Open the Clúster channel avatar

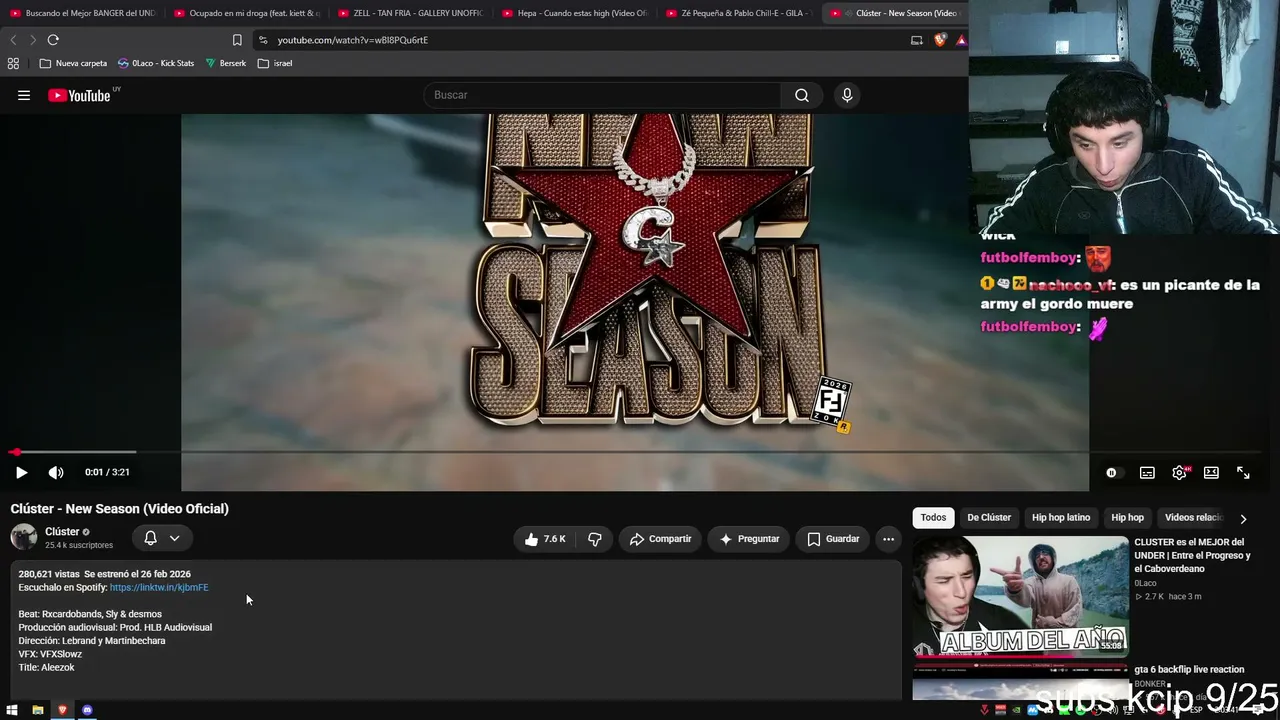(24, 537)
